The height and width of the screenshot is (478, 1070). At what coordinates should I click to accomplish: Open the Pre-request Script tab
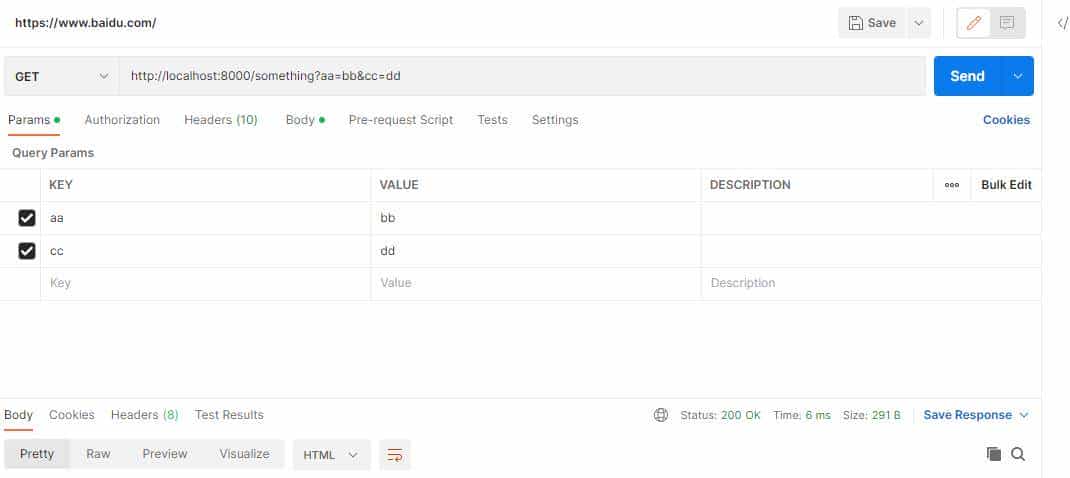[x=400, y=120]
